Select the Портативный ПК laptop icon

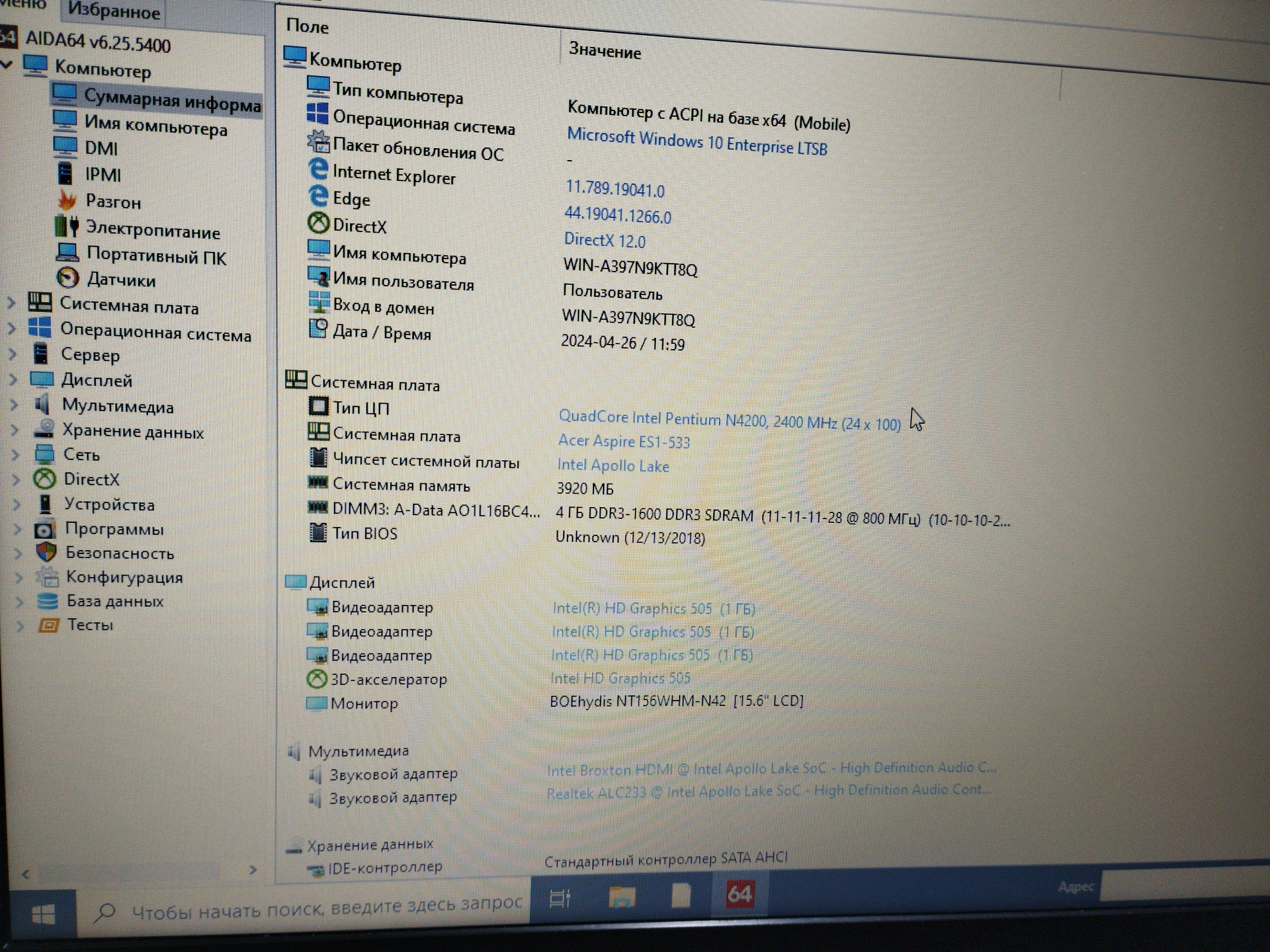click(x=67, y=253)
